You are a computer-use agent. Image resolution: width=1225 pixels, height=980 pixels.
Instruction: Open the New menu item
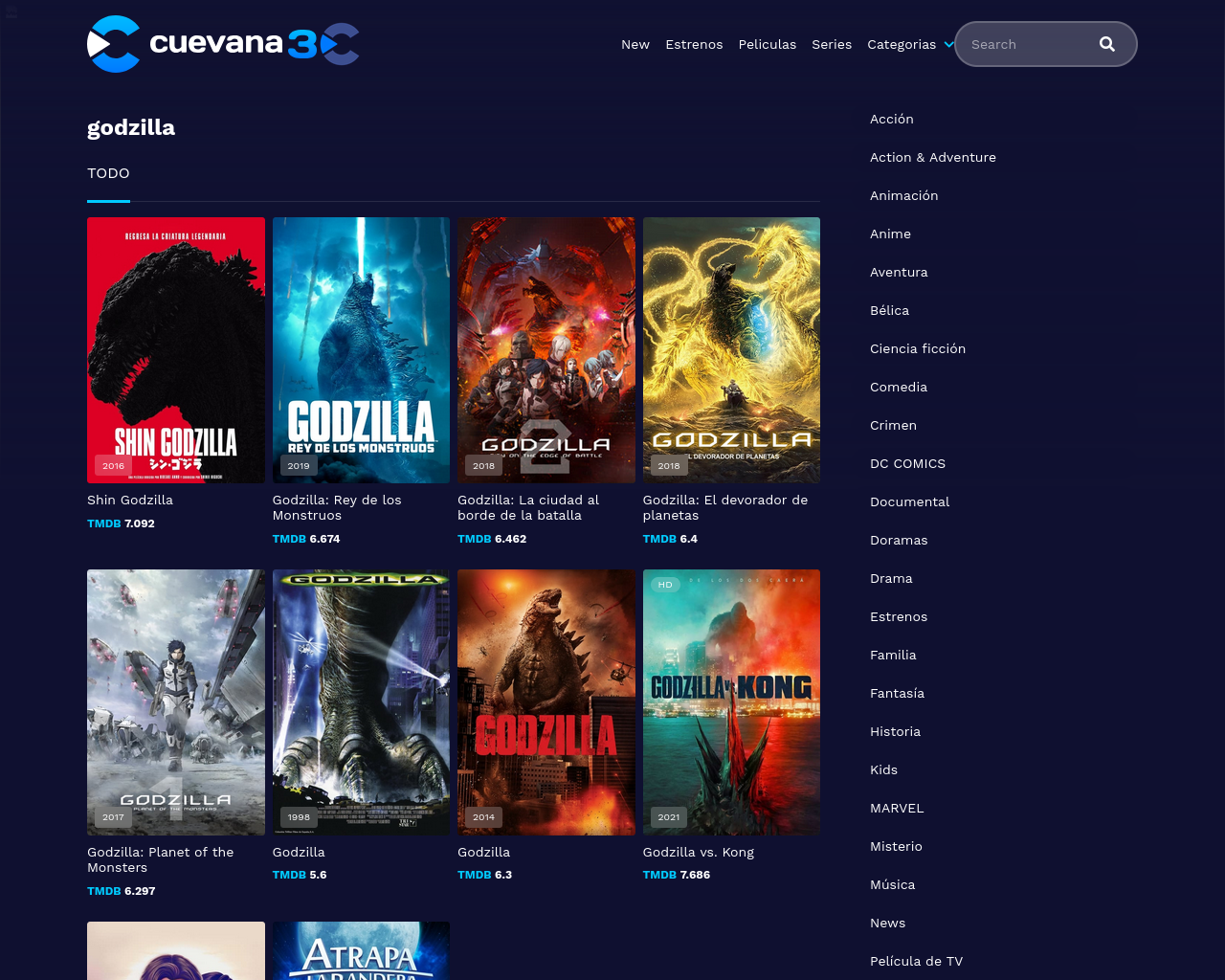635,44
